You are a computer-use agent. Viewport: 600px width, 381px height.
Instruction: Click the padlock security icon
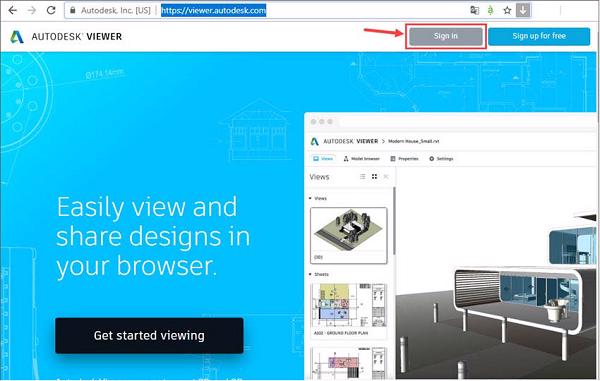[x=72, y=11]
